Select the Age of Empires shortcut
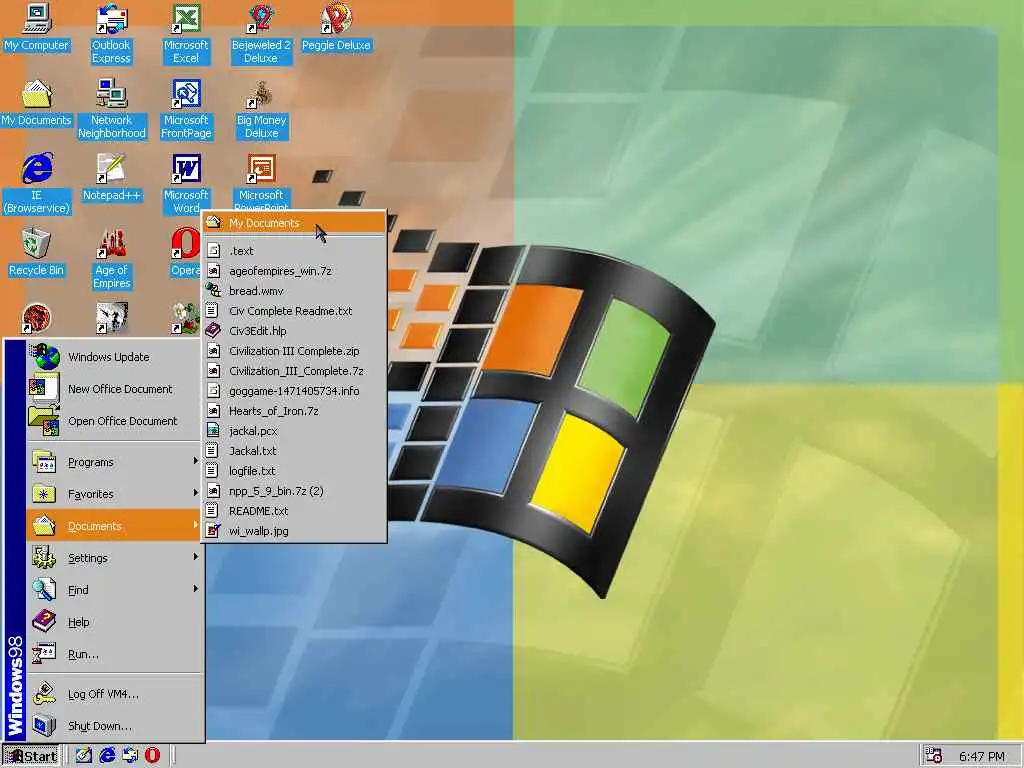 coord(112,259)
